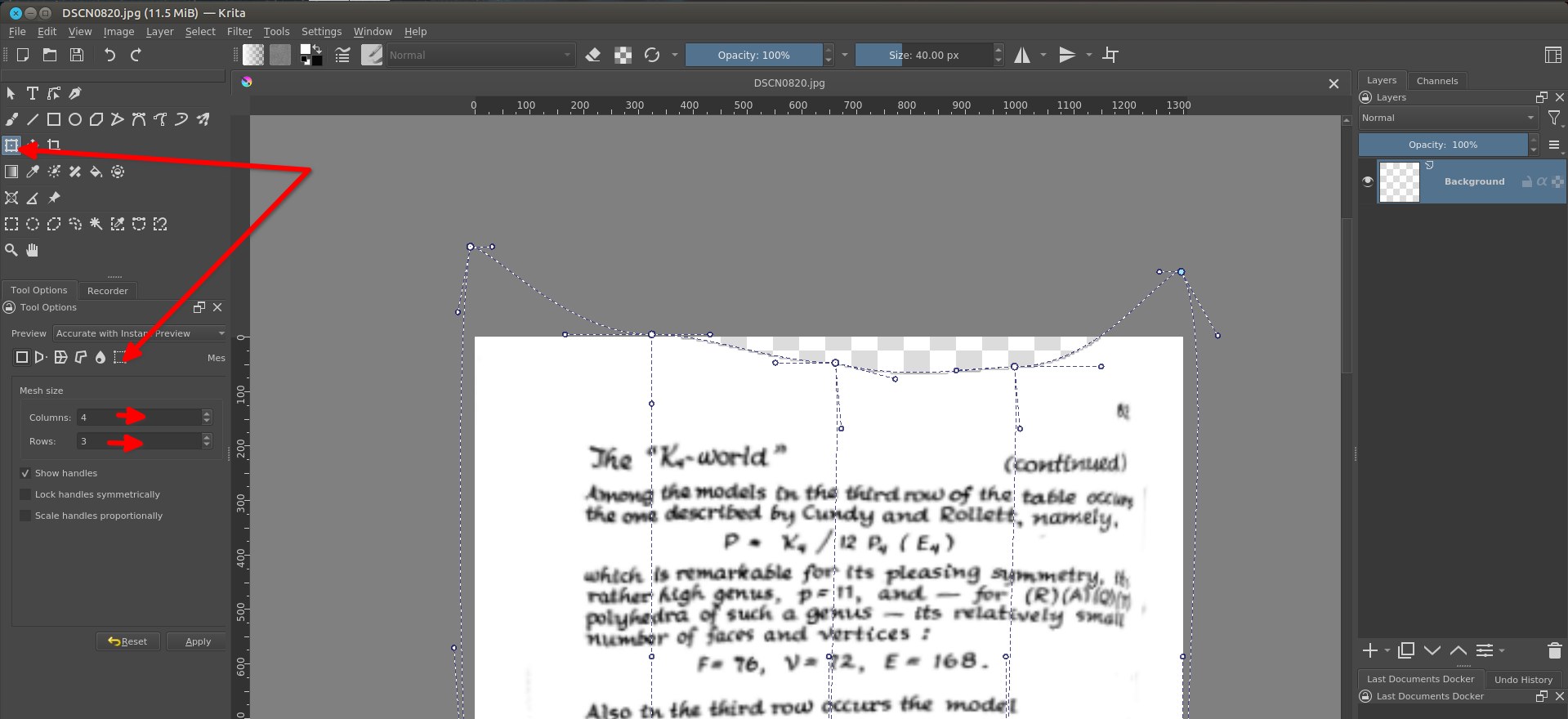Open the Filter menu
Viewport: 1568px width, 719px height.
click(239, 31)
